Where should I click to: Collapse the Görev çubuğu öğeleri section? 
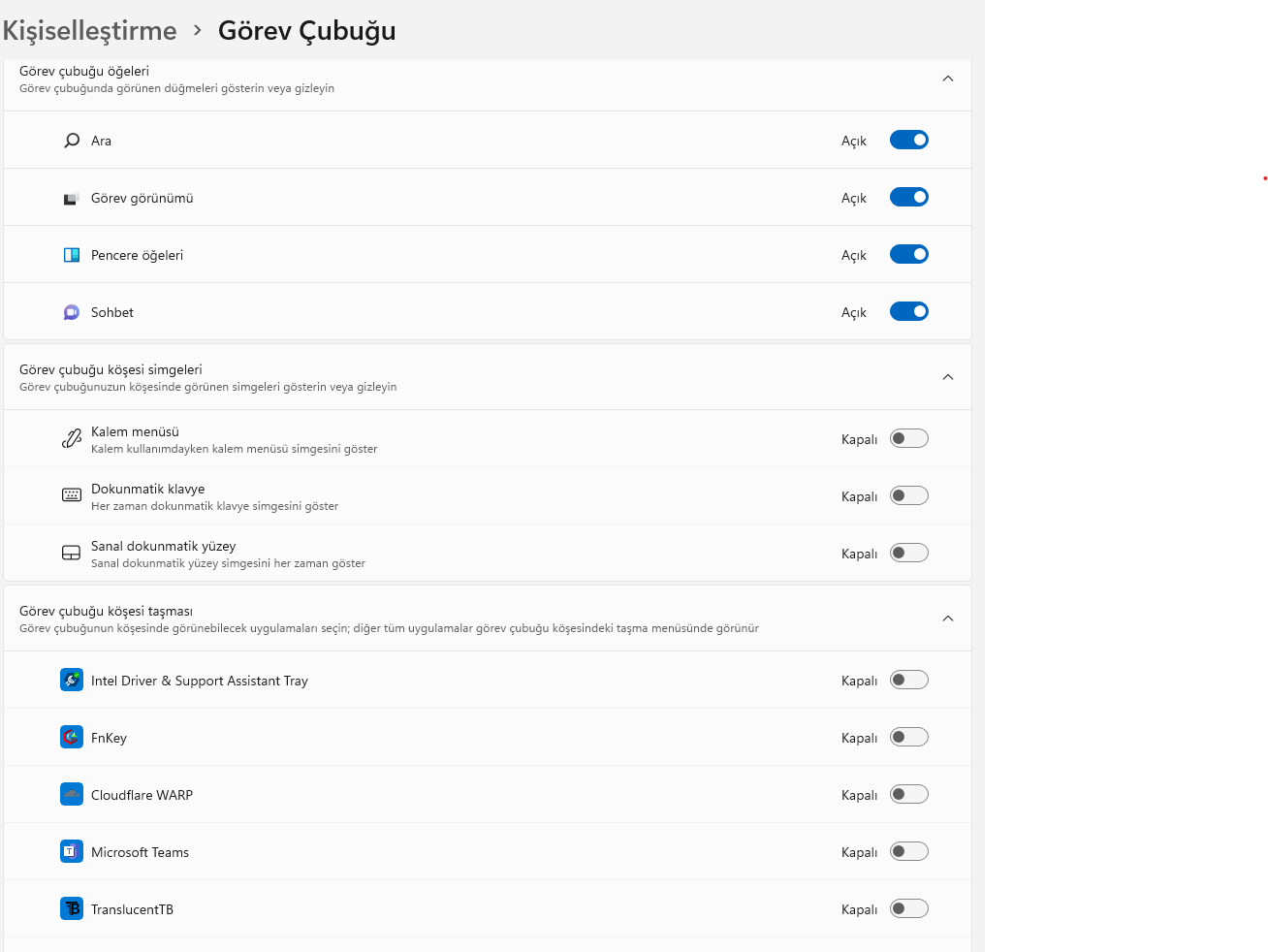[948, 79]
